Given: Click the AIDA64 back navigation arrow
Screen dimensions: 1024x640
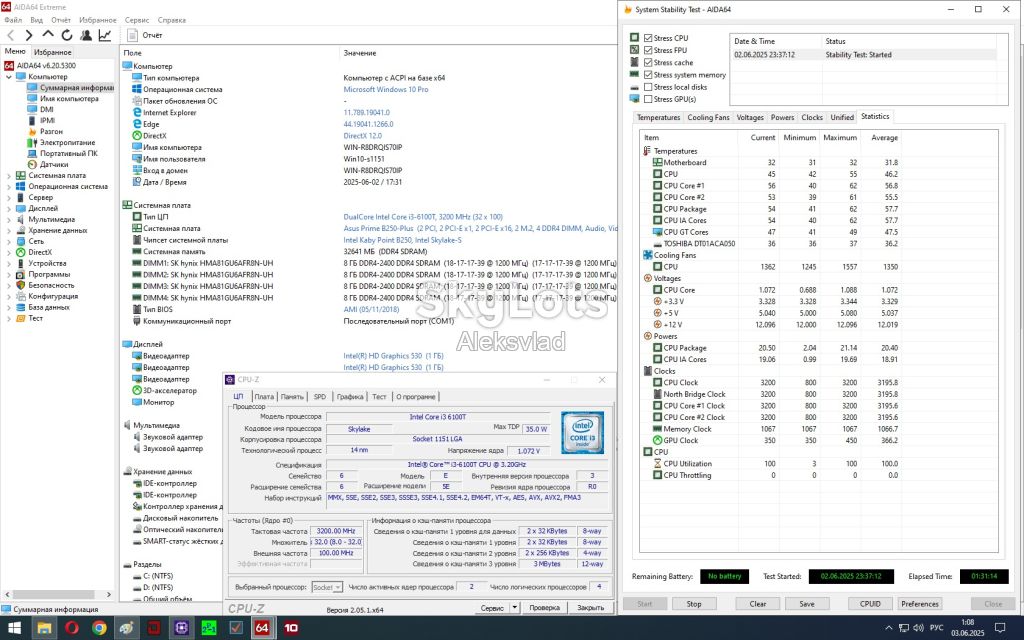Looking at the screenshot, I should pyautogui.click(x=10, y=35).
